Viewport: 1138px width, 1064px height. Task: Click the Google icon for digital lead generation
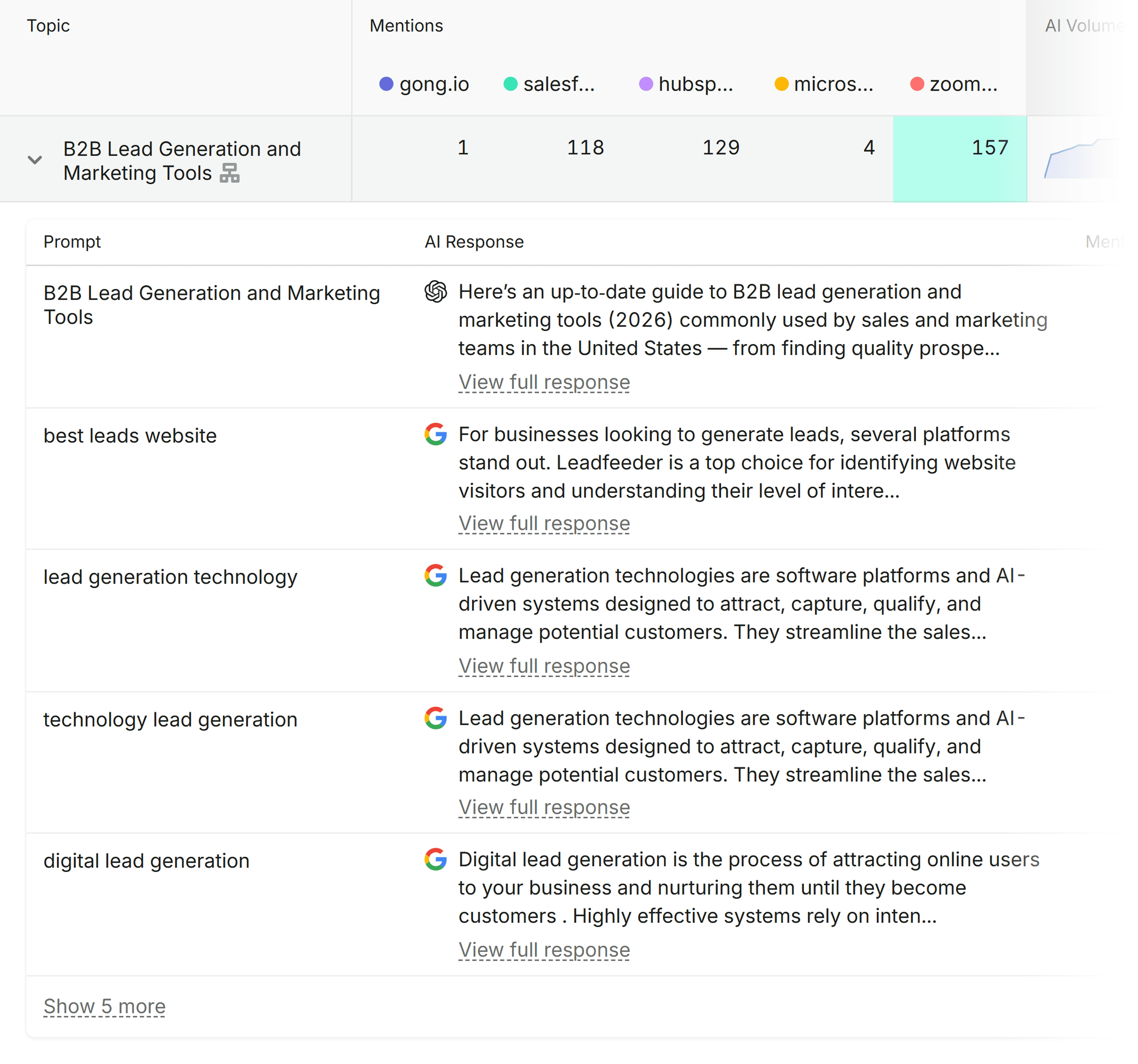click(436, 860)
